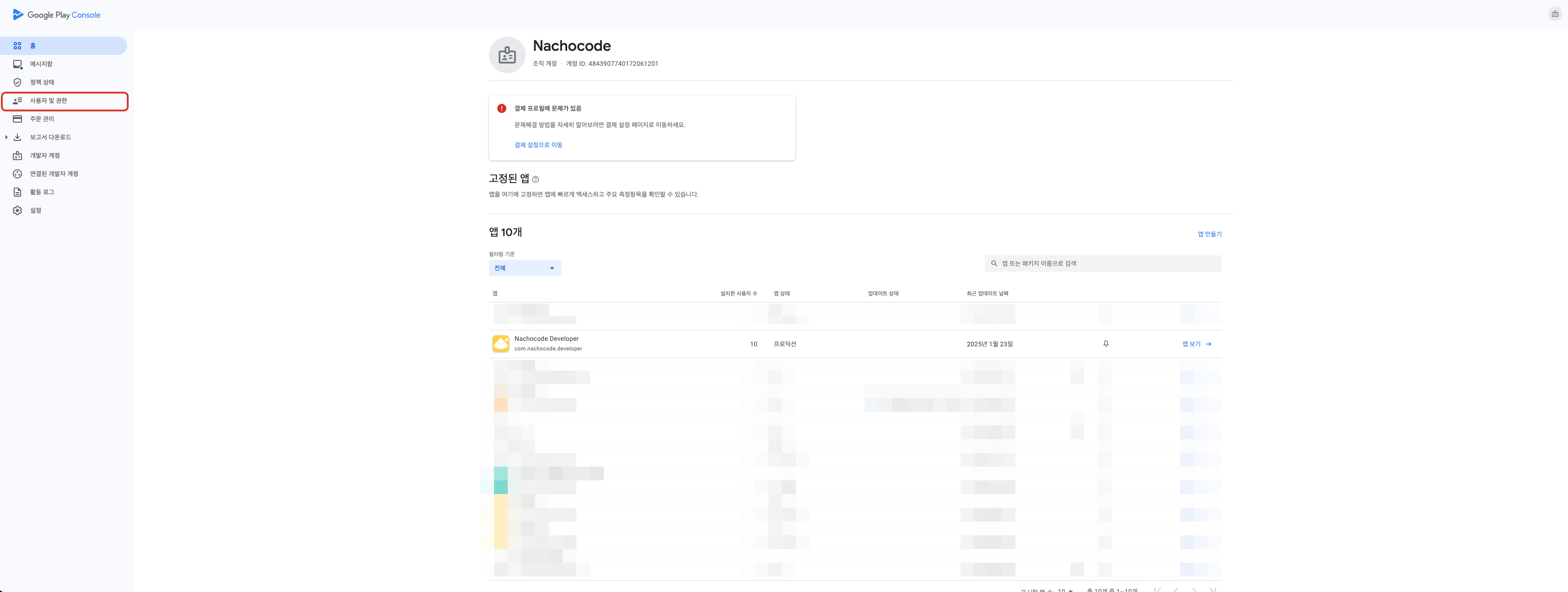Click the 최근 업데이트 날짜 column header
Viewport: 1568px width, 592px height.
tap(987, 294)
